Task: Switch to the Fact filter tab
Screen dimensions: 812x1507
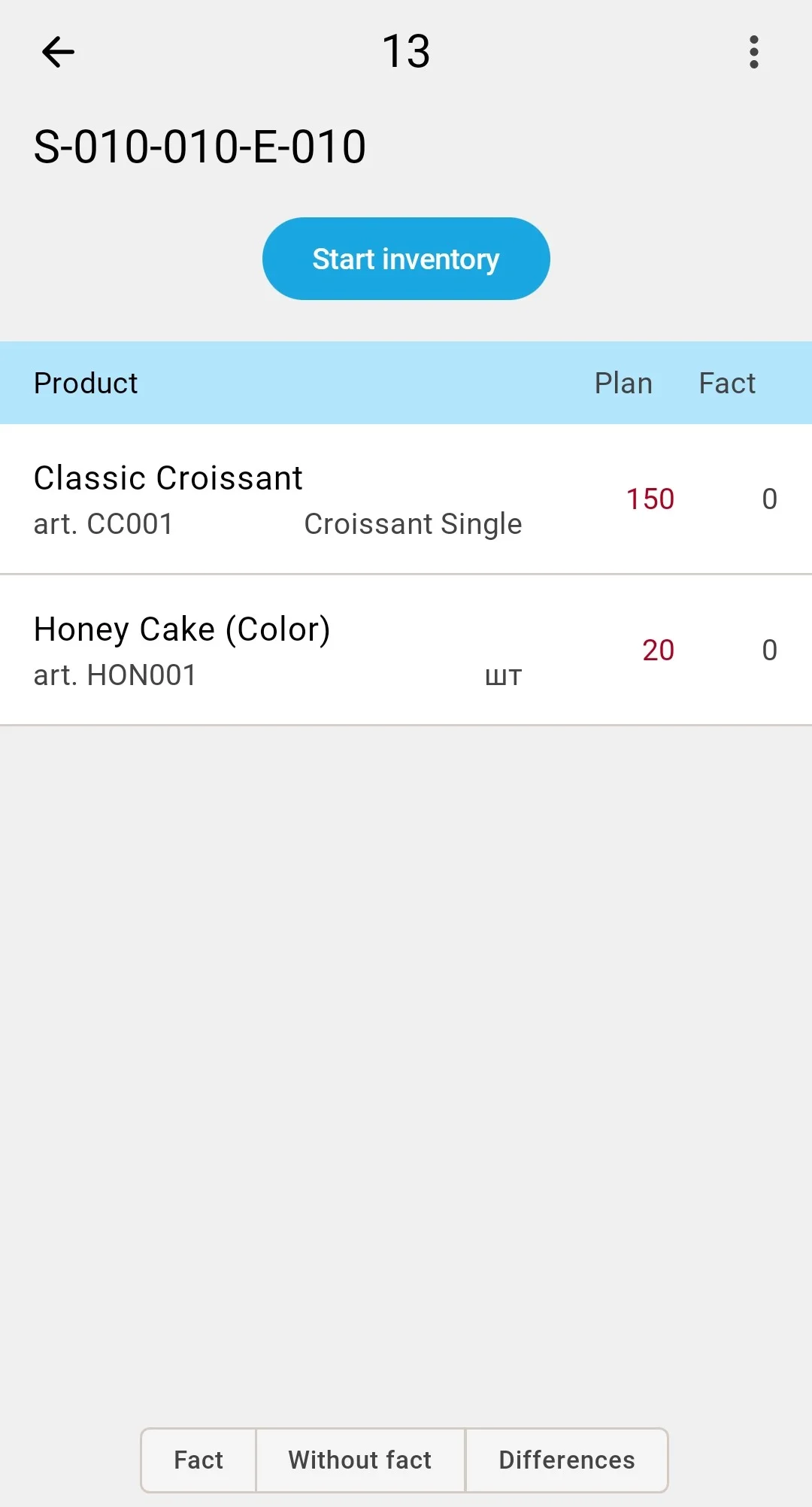Action: point(198,1460)
